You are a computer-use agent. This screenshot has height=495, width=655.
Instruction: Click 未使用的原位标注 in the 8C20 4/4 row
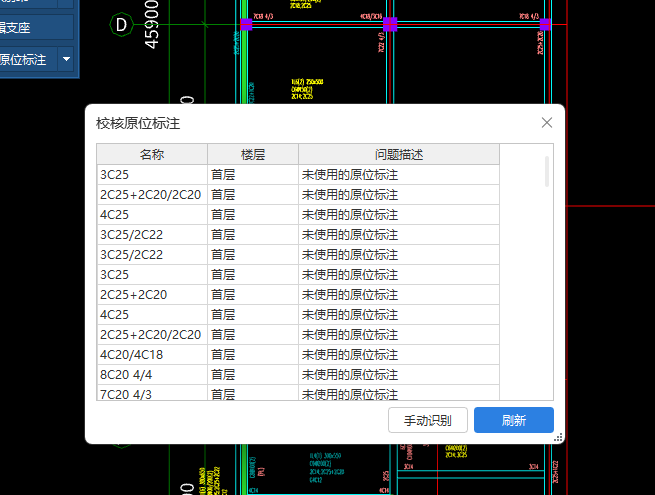[350, 375]
